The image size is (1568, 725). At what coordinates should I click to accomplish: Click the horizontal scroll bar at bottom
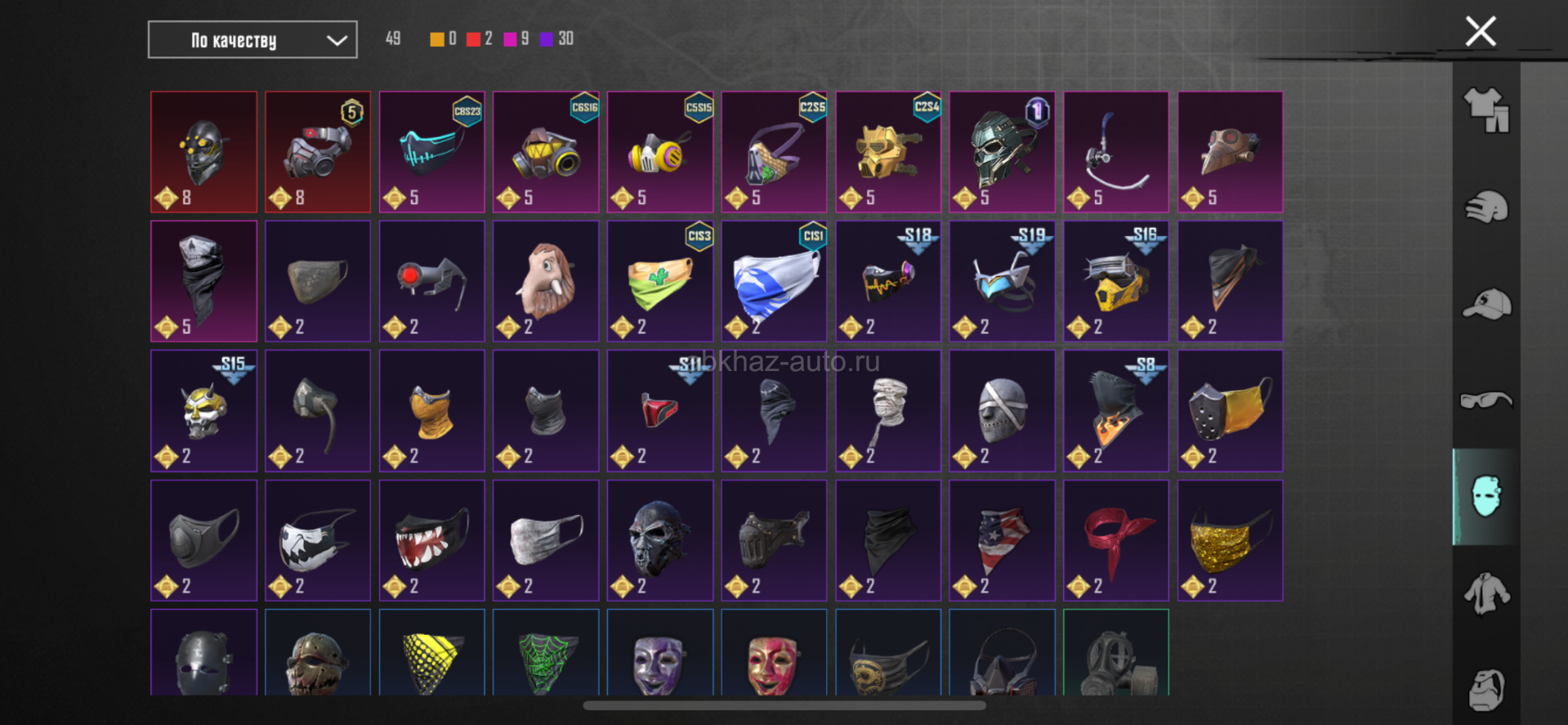tap(784, 705)
